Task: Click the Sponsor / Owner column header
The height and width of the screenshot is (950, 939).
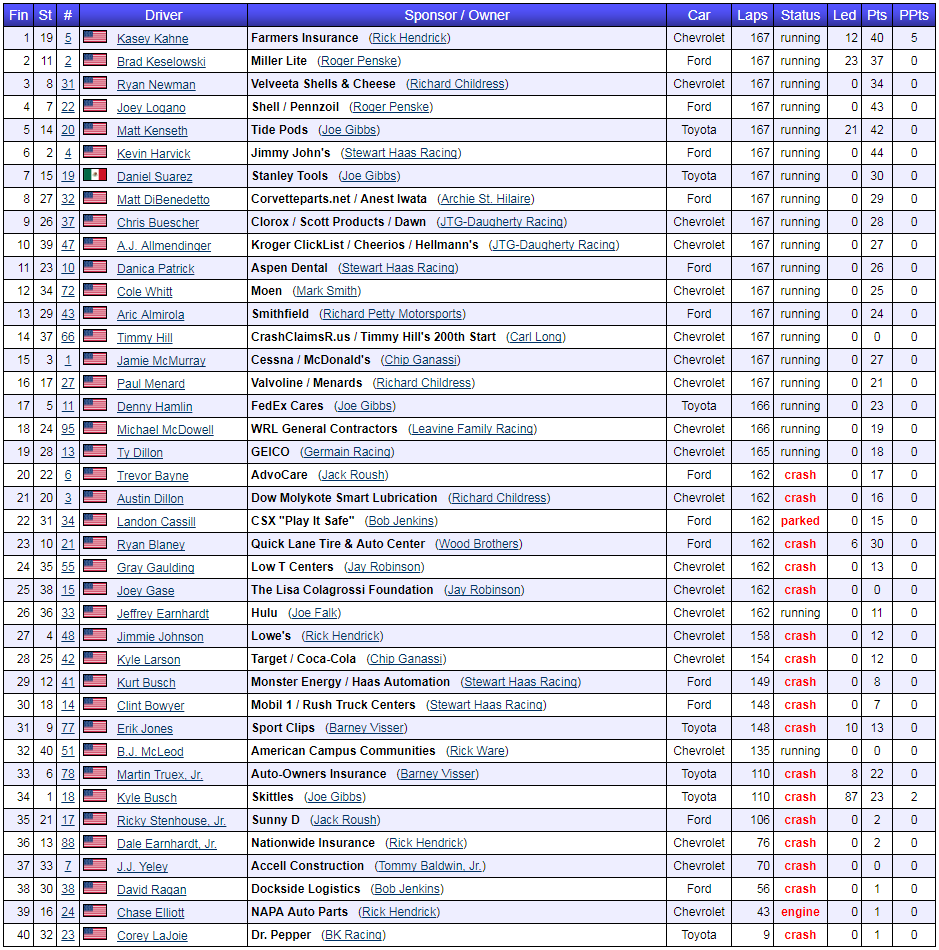Action: 457,15
